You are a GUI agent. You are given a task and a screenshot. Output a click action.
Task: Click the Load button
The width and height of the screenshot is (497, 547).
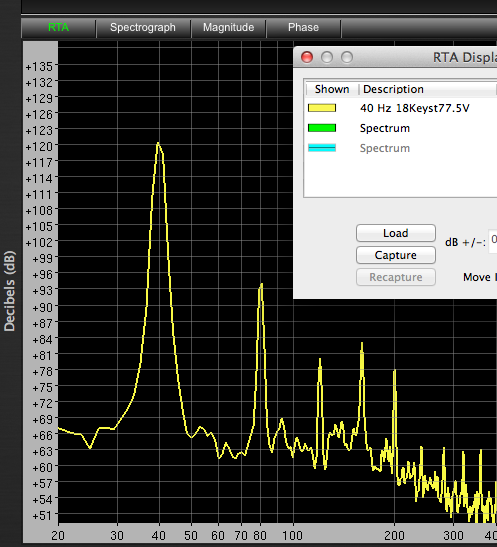pos(396,233)
